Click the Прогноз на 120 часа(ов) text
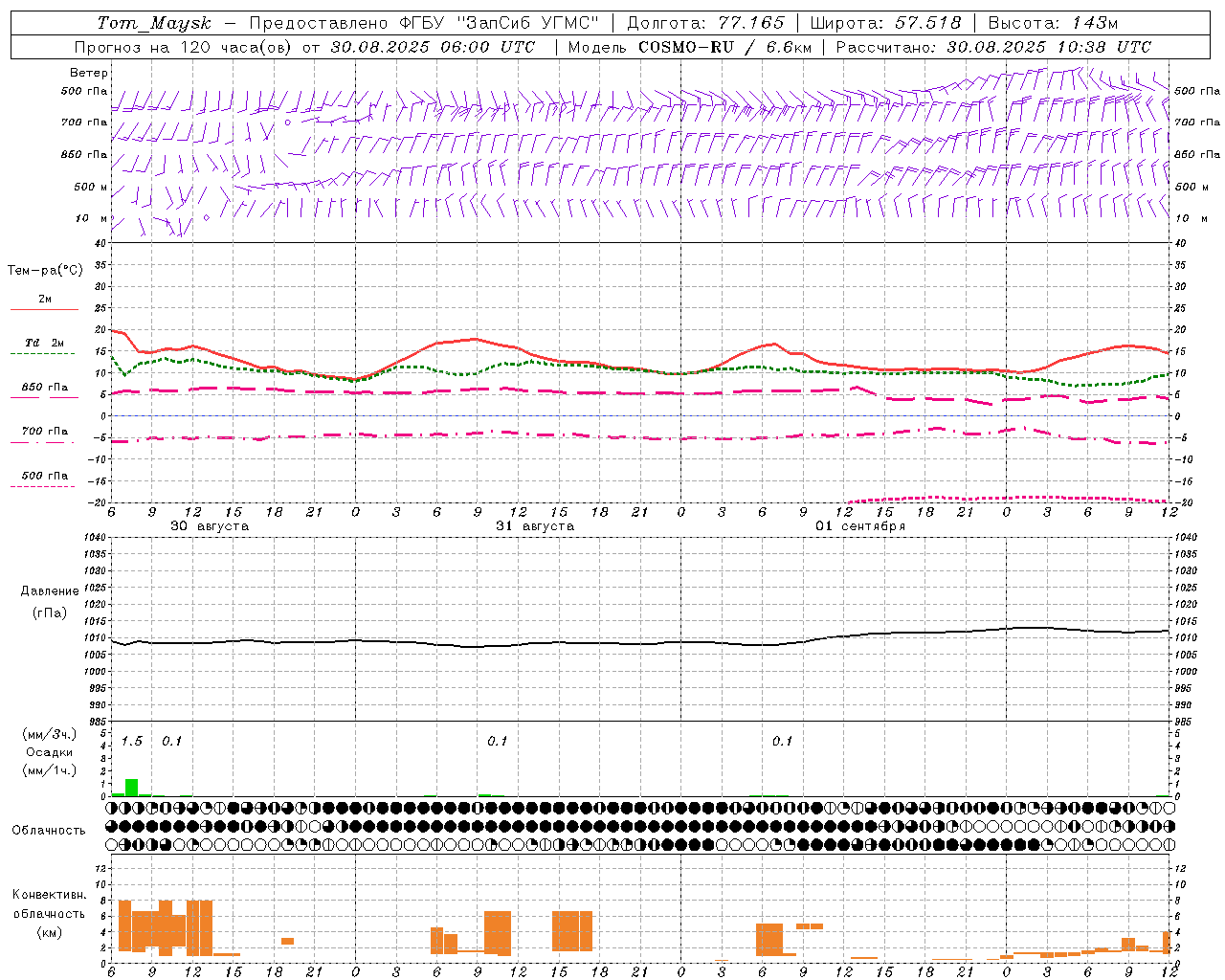 [184, 47]
